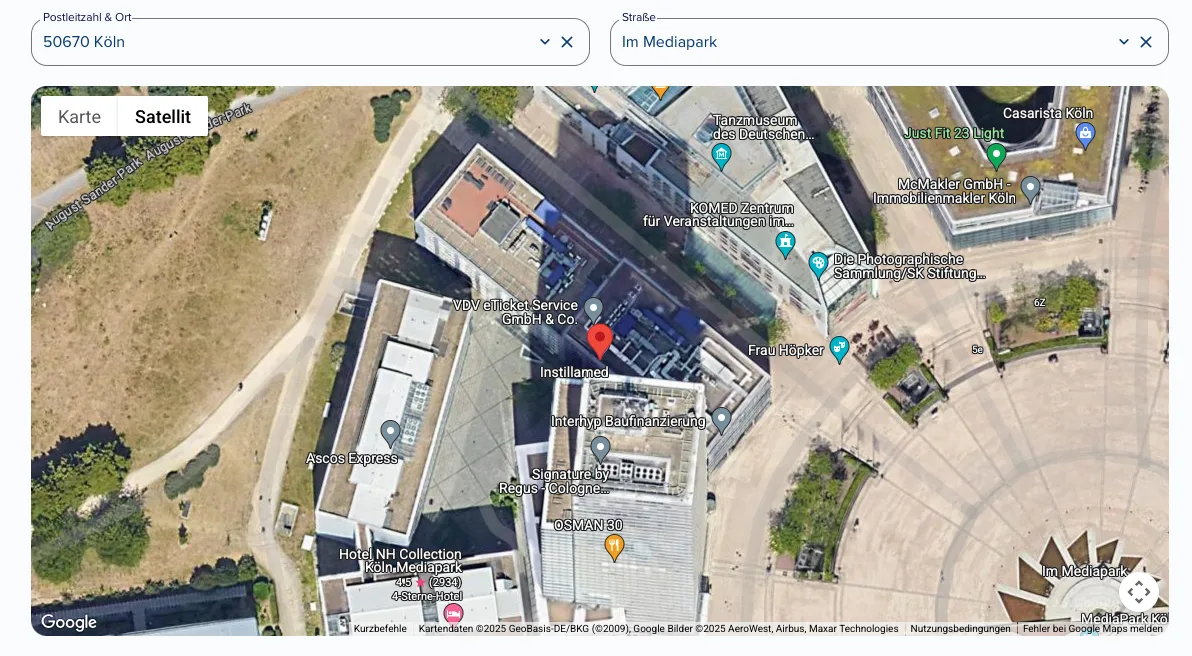Open Kurzbefehle keyboard shortcuts
Viewport: 1192px width, 656px height.
tap(380, 629)
